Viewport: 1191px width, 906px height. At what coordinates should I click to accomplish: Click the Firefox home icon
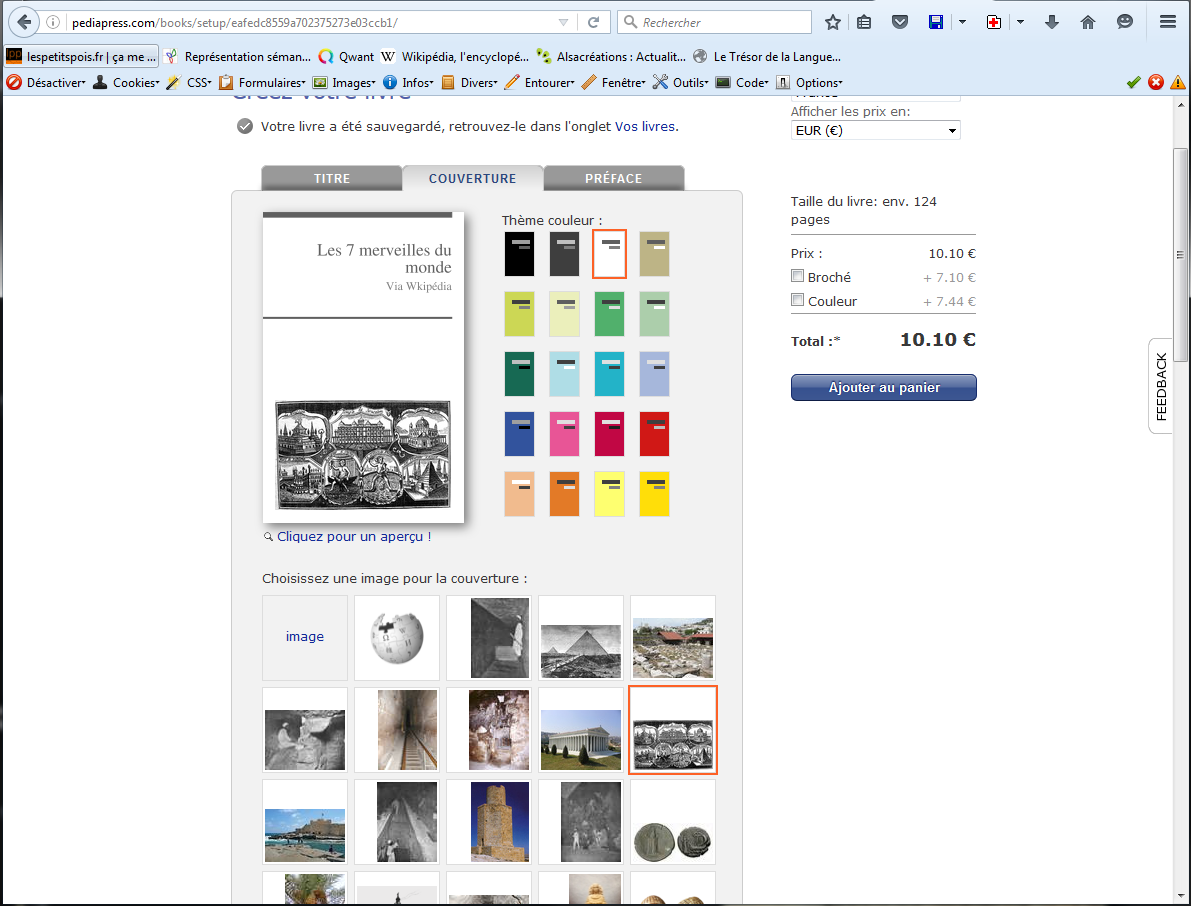click(x=1088, y=22)
